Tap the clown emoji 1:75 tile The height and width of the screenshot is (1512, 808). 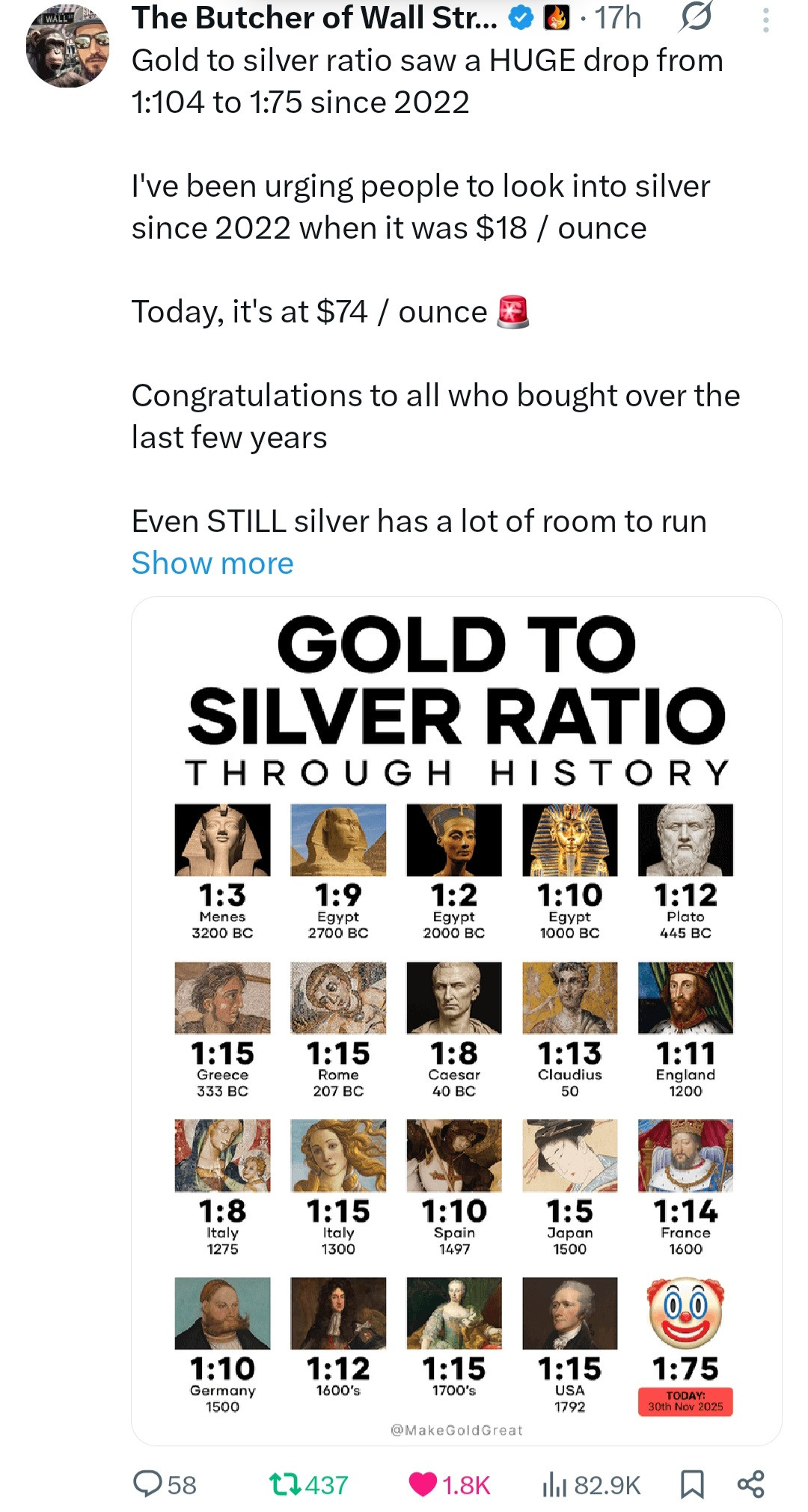point(685,1313)
